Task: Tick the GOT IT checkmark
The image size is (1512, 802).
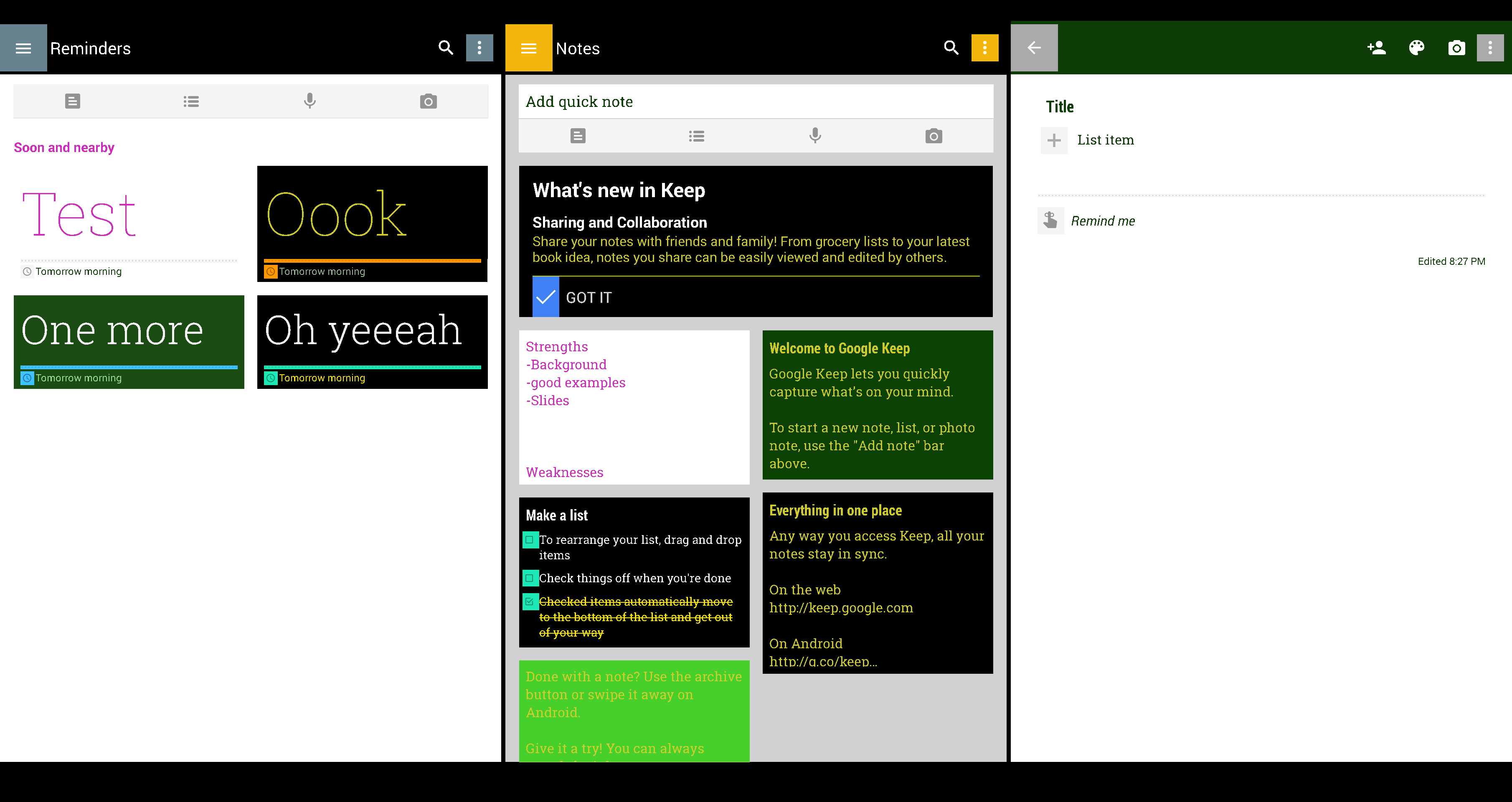Action: [546, 297]
